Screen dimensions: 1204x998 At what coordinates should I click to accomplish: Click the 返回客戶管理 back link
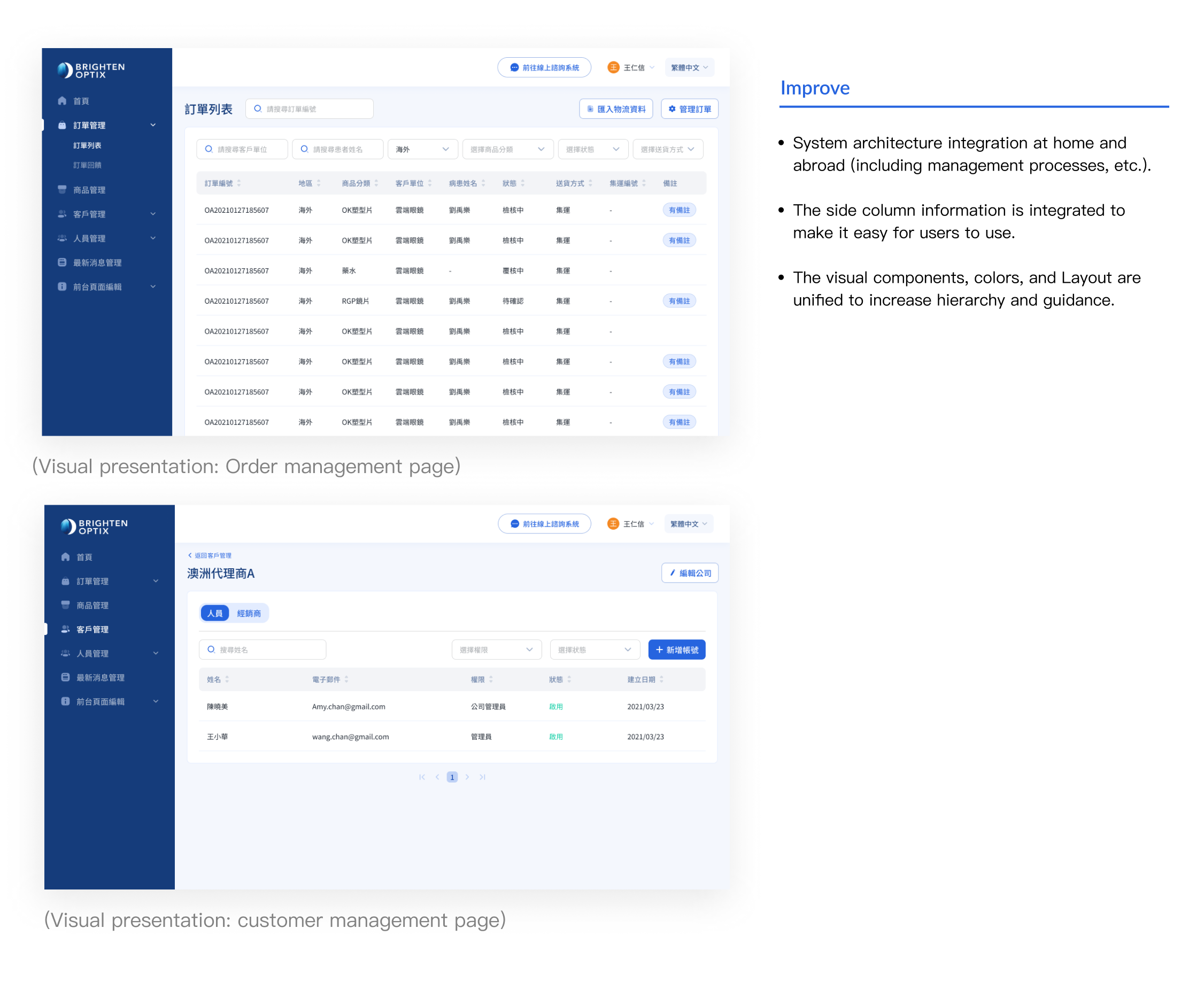[210, 555]
